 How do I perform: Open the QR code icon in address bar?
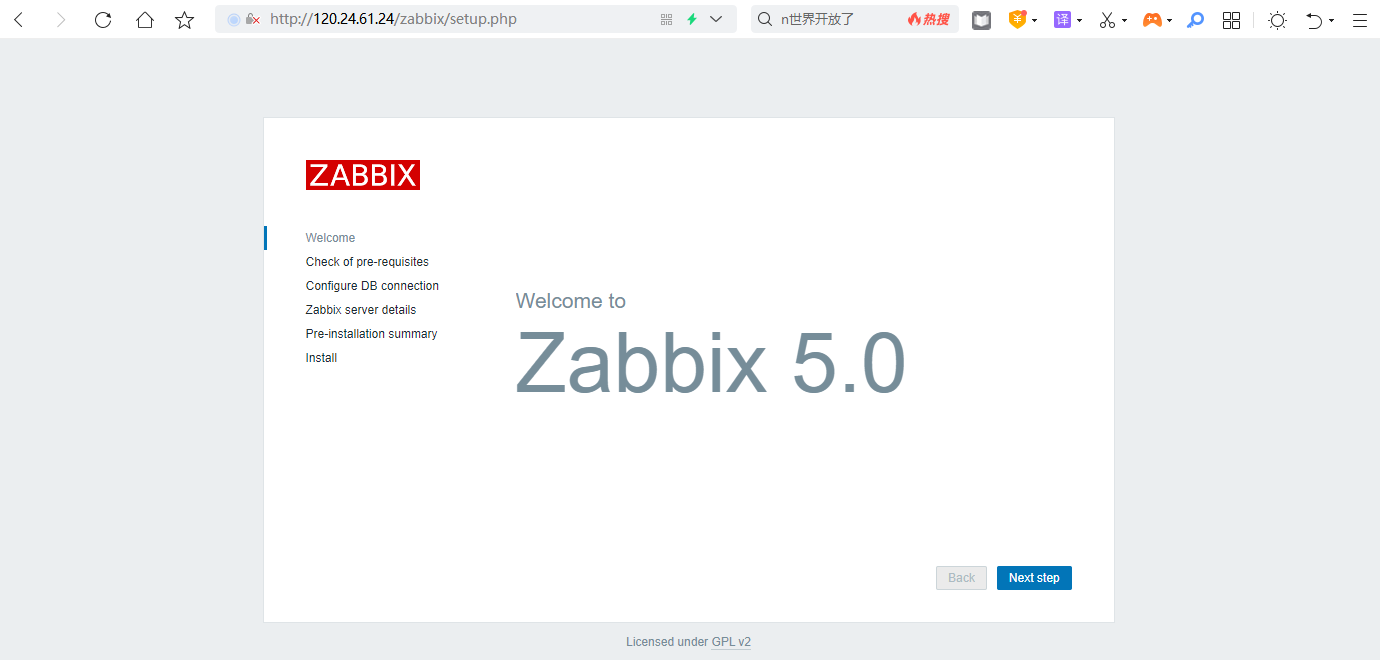[x=666, y=19]
